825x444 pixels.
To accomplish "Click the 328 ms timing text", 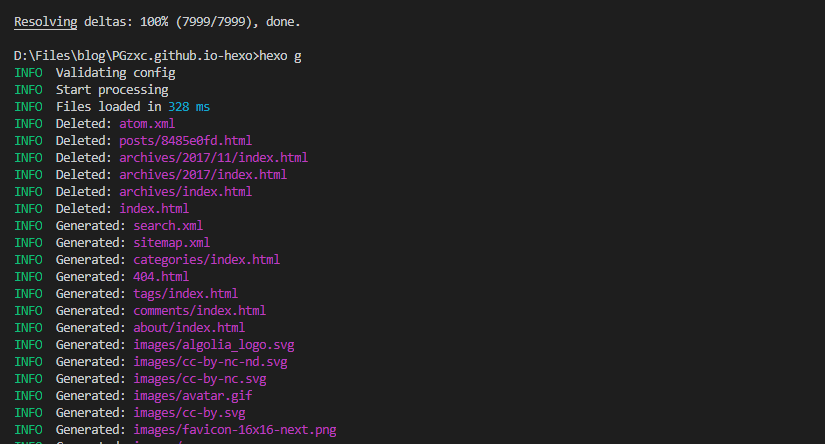I will coord(189,107).
